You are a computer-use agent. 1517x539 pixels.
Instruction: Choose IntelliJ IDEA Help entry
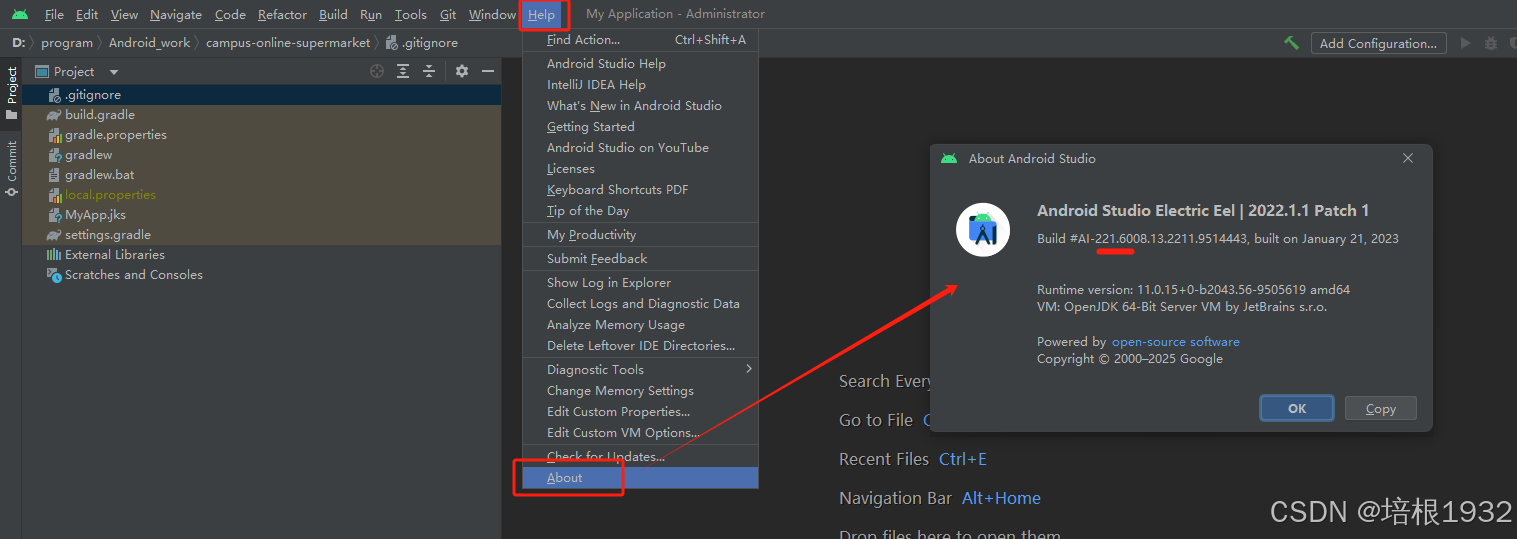640,84
